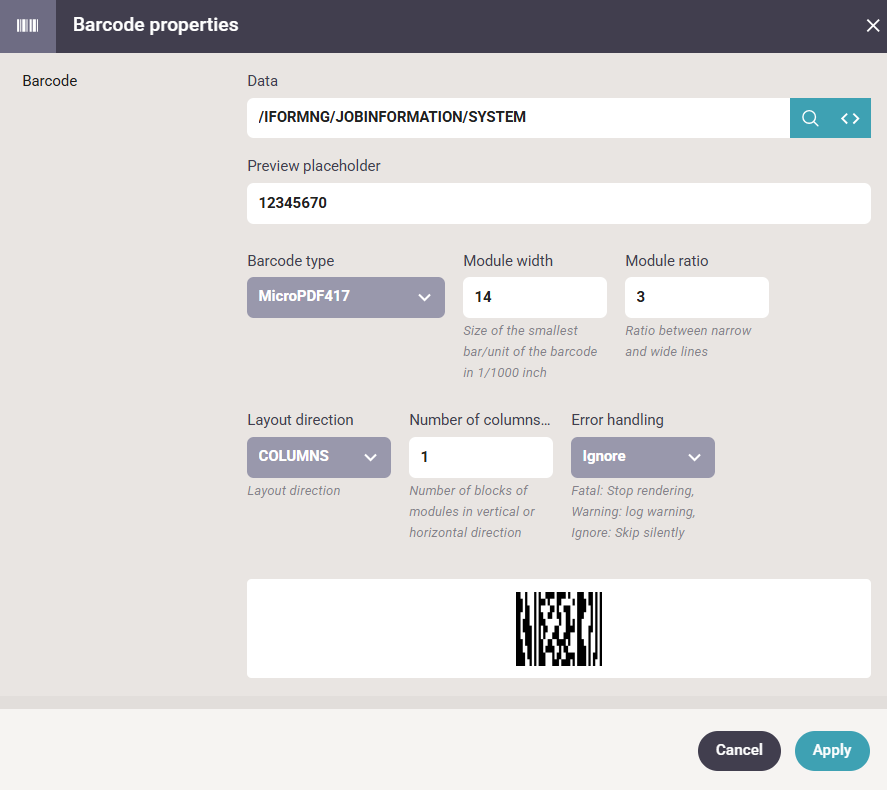
Task: Click the Cancel button
Action: 739,750
